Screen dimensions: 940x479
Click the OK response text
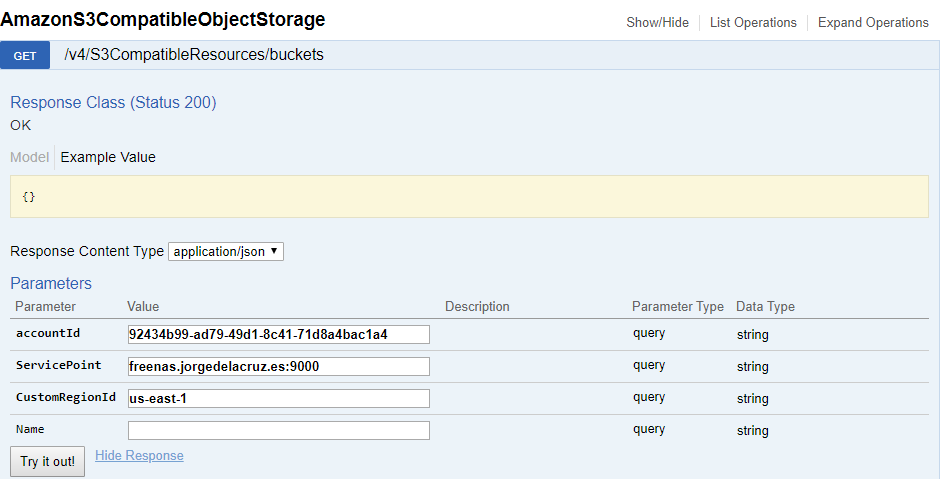tap(20, 125)
